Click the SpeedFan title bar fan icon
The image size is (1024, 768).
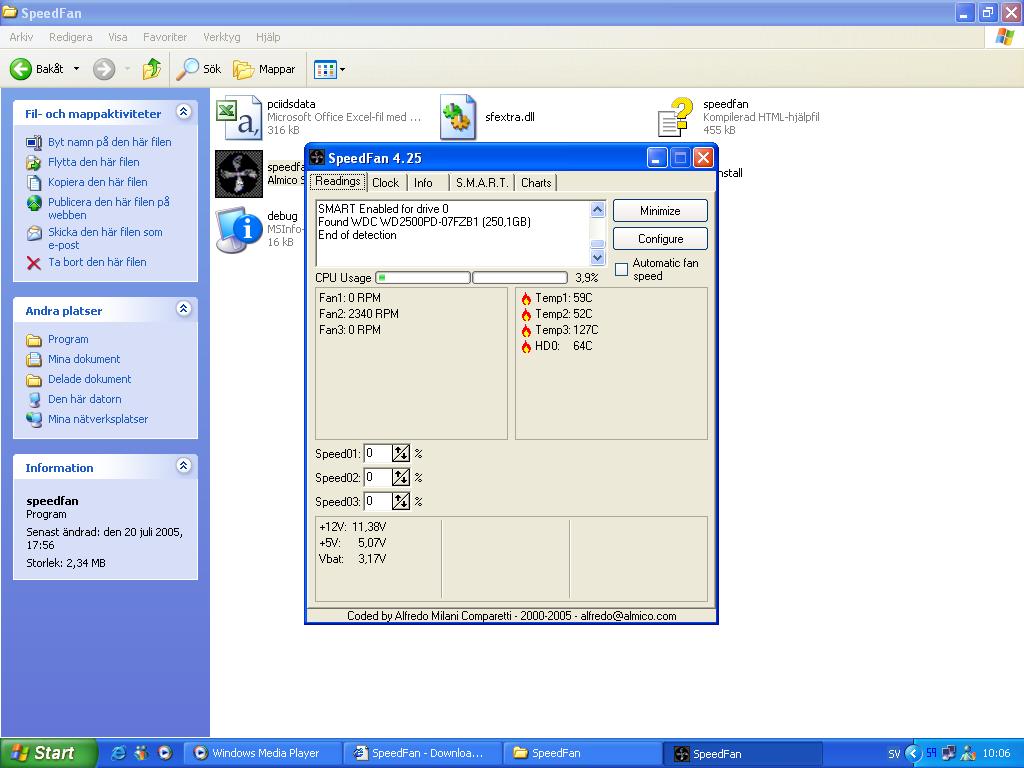317,157
